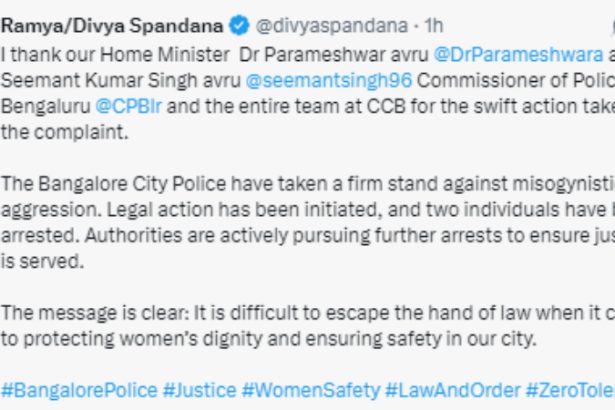Click text 'to protecting women's dignity'
The image size is (615, 410).
pyautogui.click(x=131, y=339)
